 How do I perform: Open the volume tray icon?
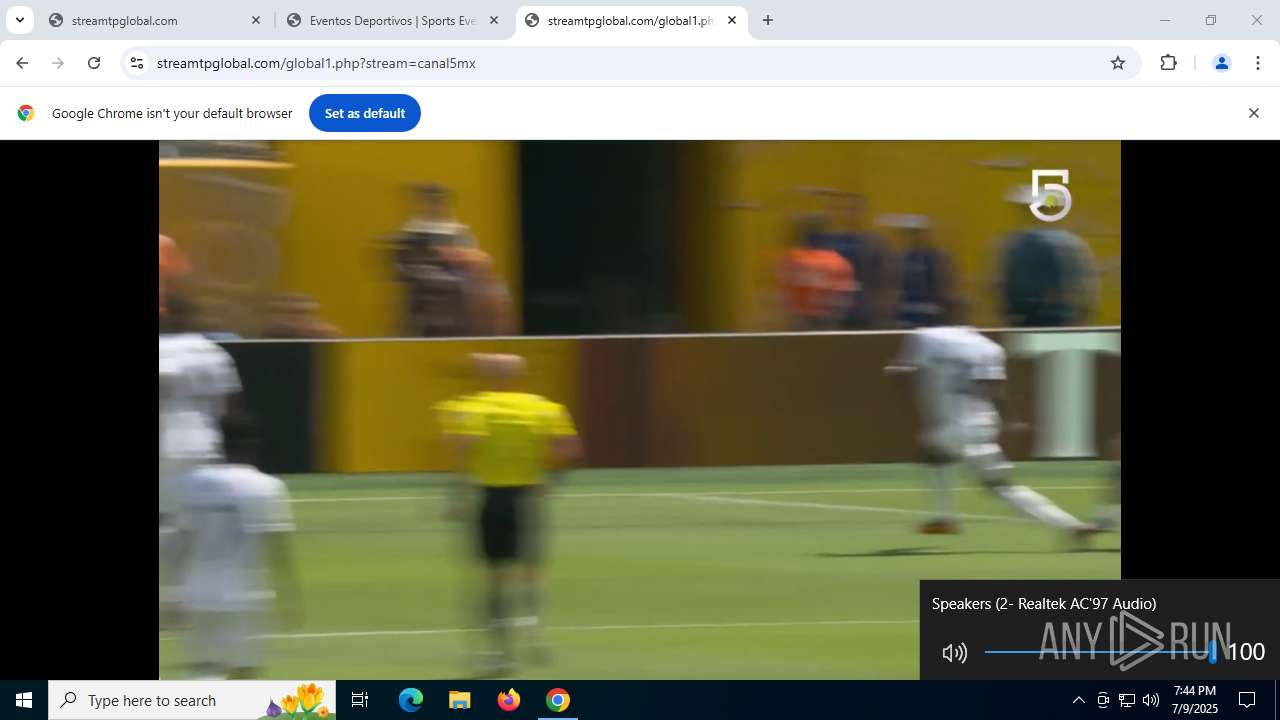(1151, 700)
